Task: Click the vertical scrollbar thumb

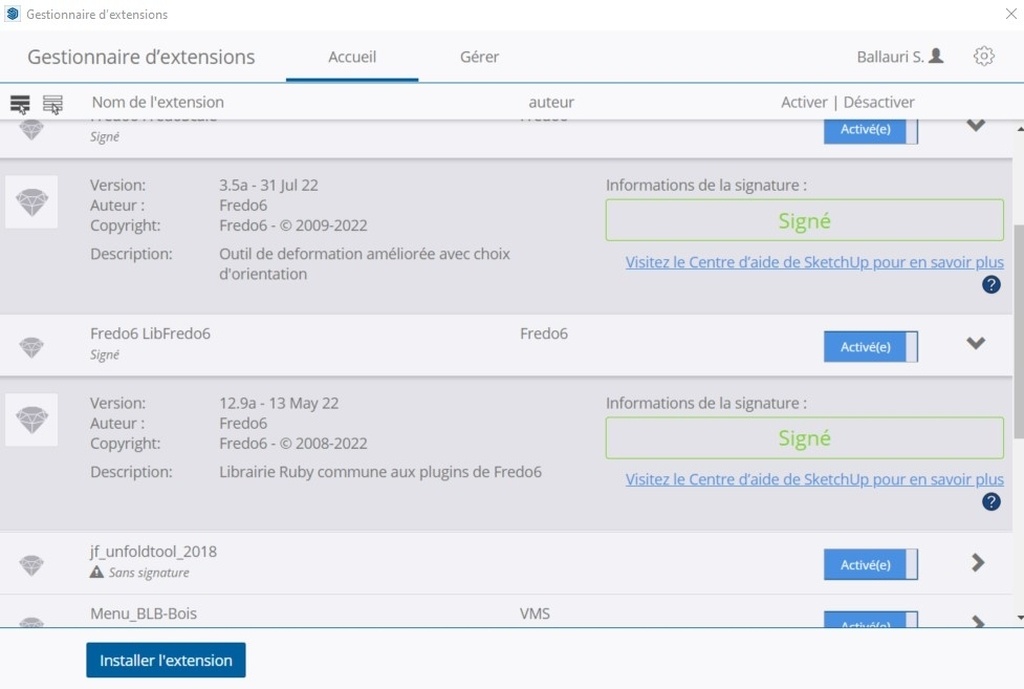Action: 1019,331
